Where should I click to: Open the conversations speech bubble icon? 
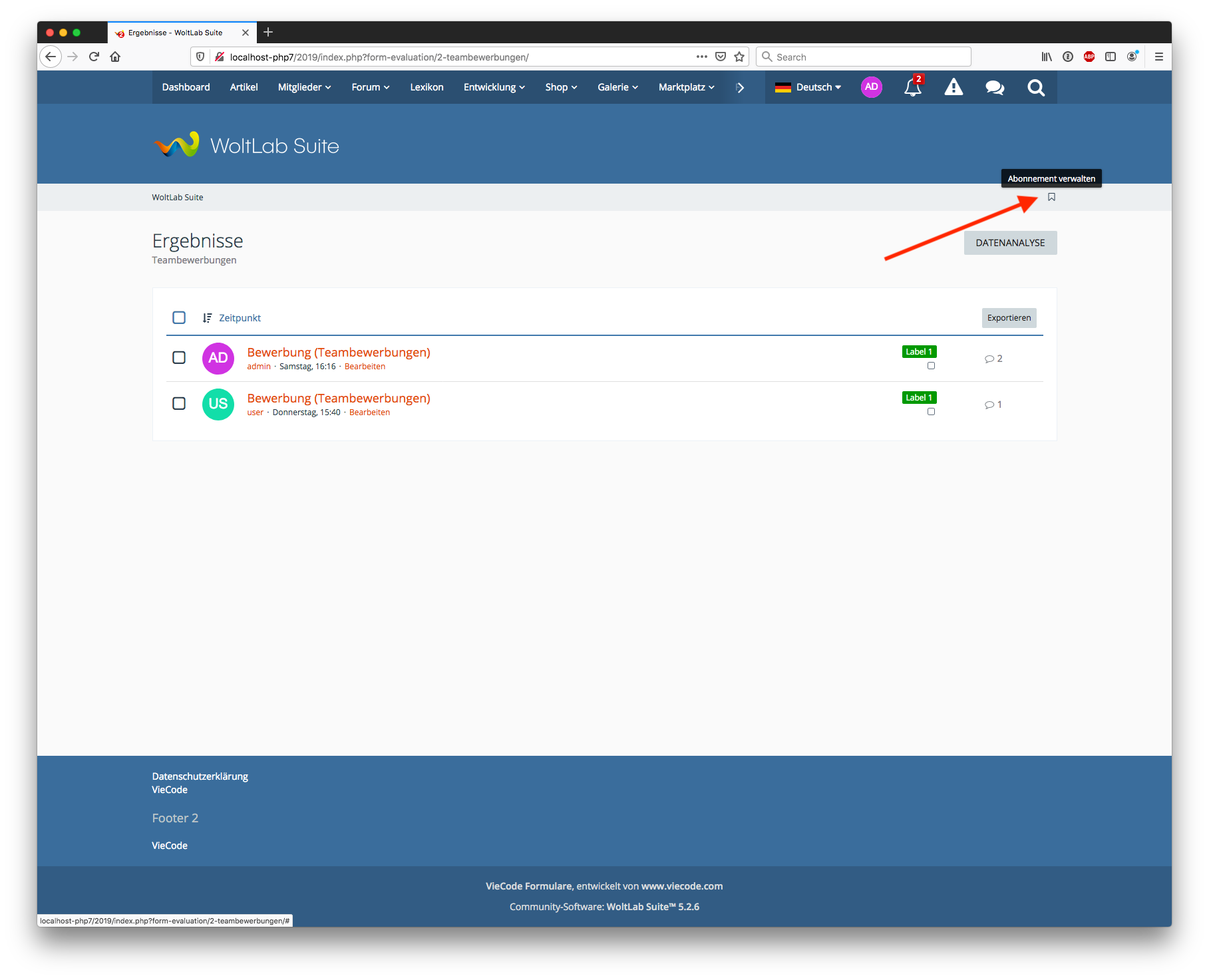pos(995,87)
